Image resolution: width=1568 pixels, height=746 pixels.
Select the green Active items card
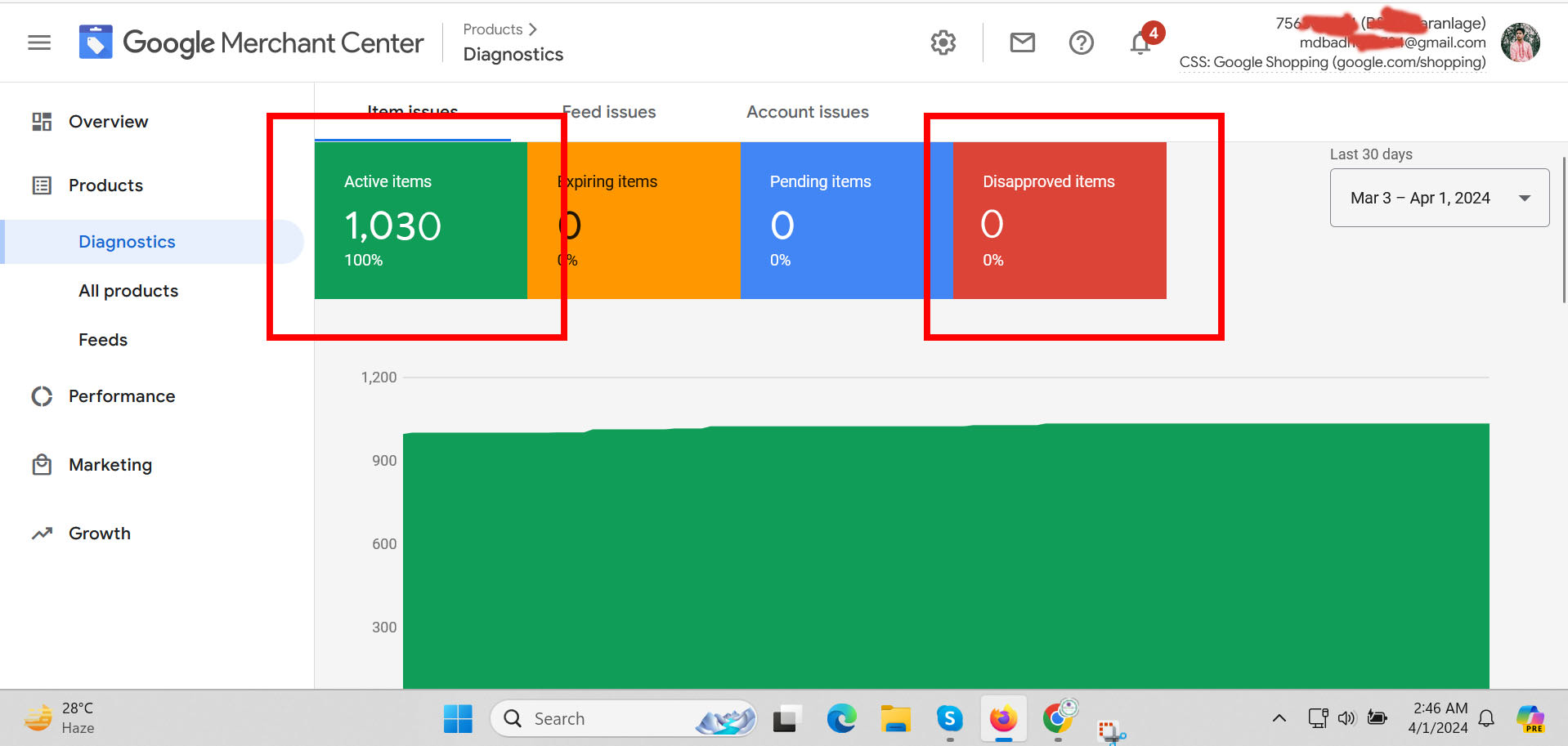[421, 221]
